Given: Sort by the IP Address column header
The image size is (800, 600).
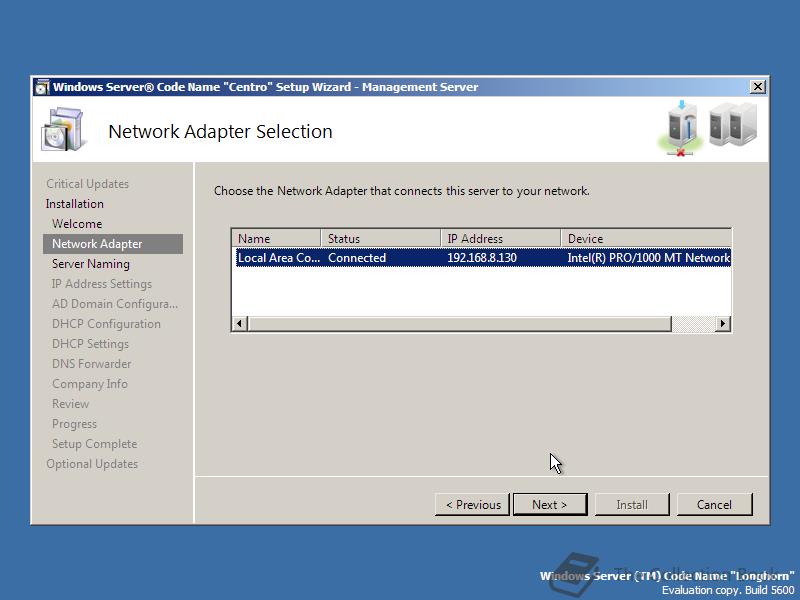Looking at the screenshot, I should tap(501, 239).
